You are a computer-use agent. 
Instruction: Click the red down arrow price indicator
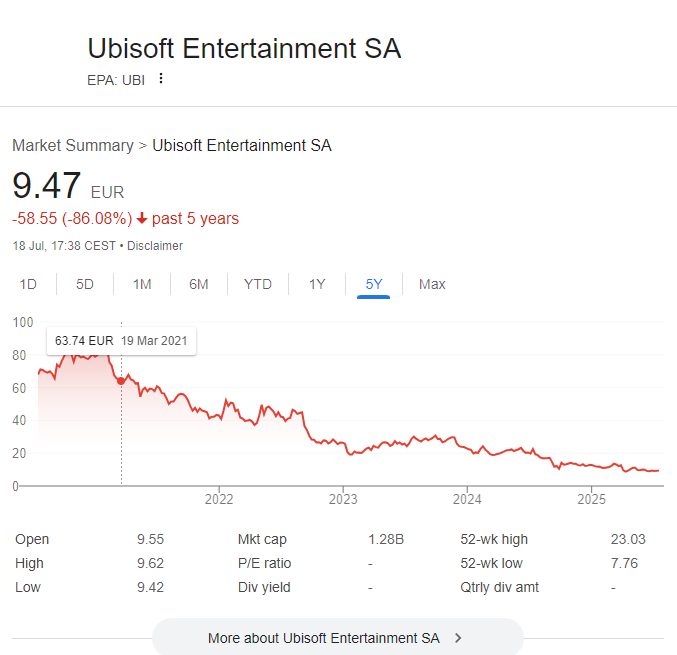[142, 218]
